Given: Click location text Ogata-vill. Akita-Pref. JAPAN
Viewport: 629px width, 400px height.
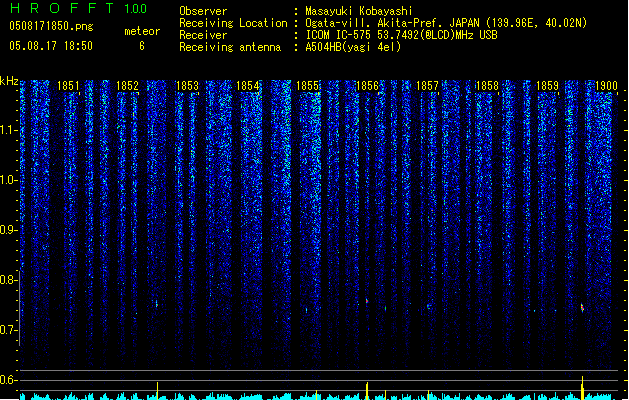Looking at the screenshot, I should tap(392, 23).
